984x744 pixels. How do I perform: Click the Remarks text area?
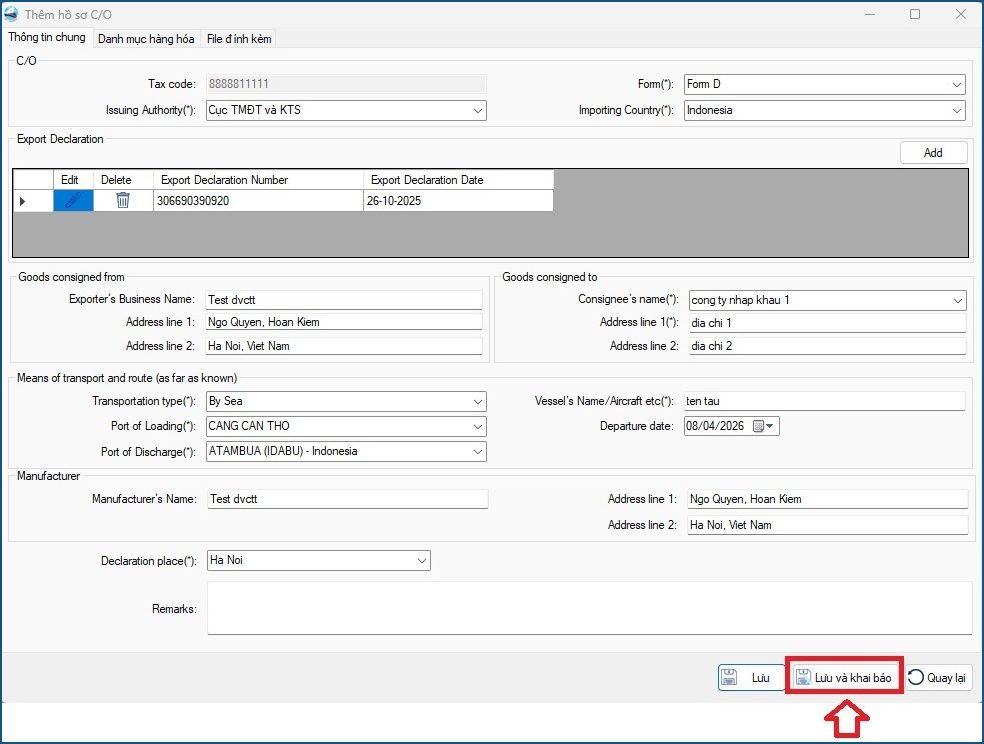tap(589, 607)
